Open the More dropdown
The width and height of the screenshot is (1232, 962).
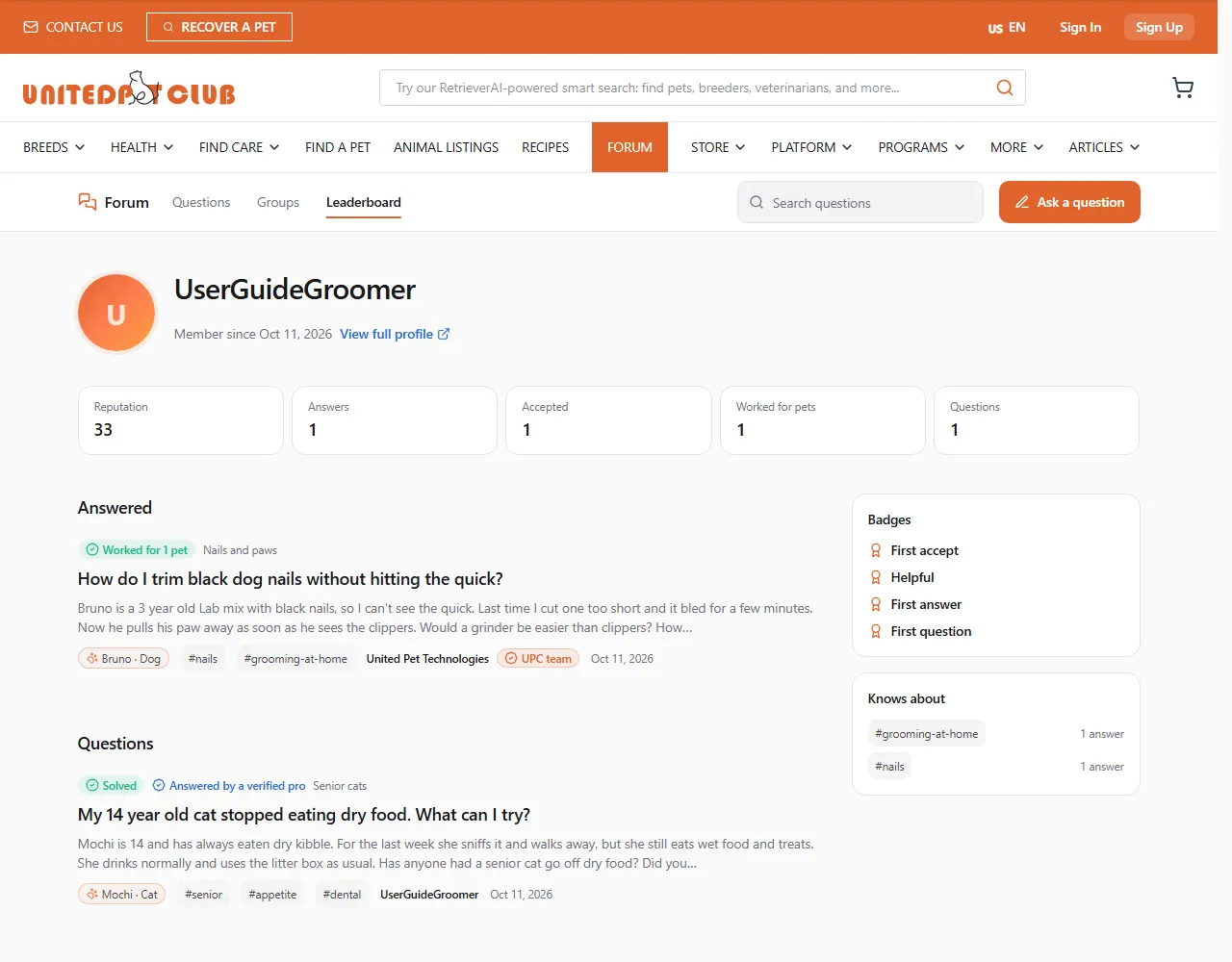tap(1016, 147)
